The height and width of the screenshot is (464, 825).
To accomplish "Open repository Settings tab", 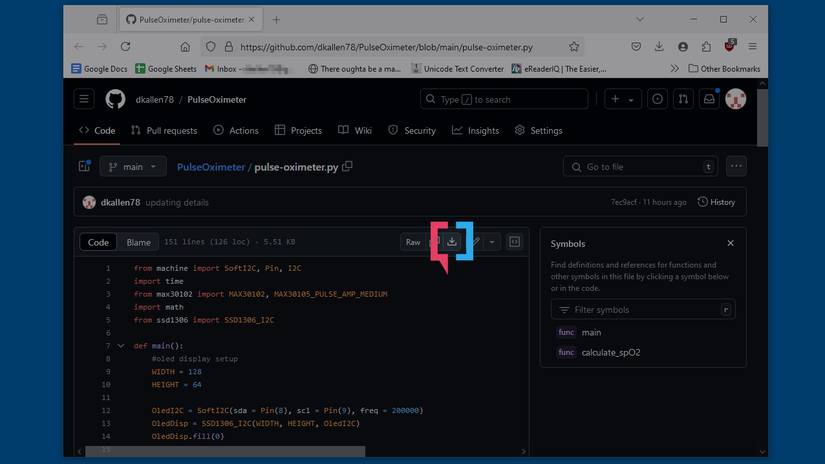I will 538,130.
